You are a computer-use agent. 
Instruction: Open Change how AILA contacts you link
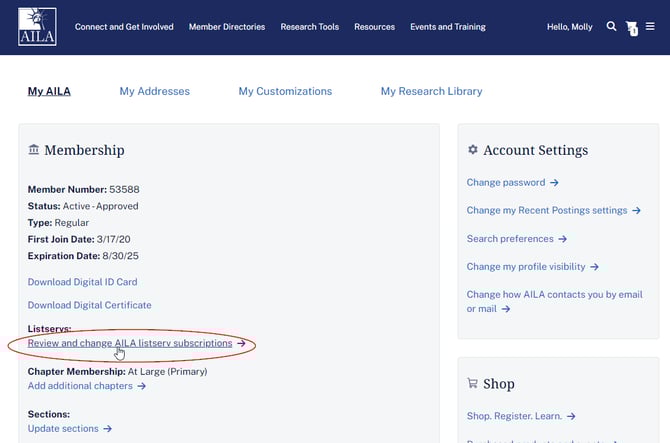pos(555,302)
